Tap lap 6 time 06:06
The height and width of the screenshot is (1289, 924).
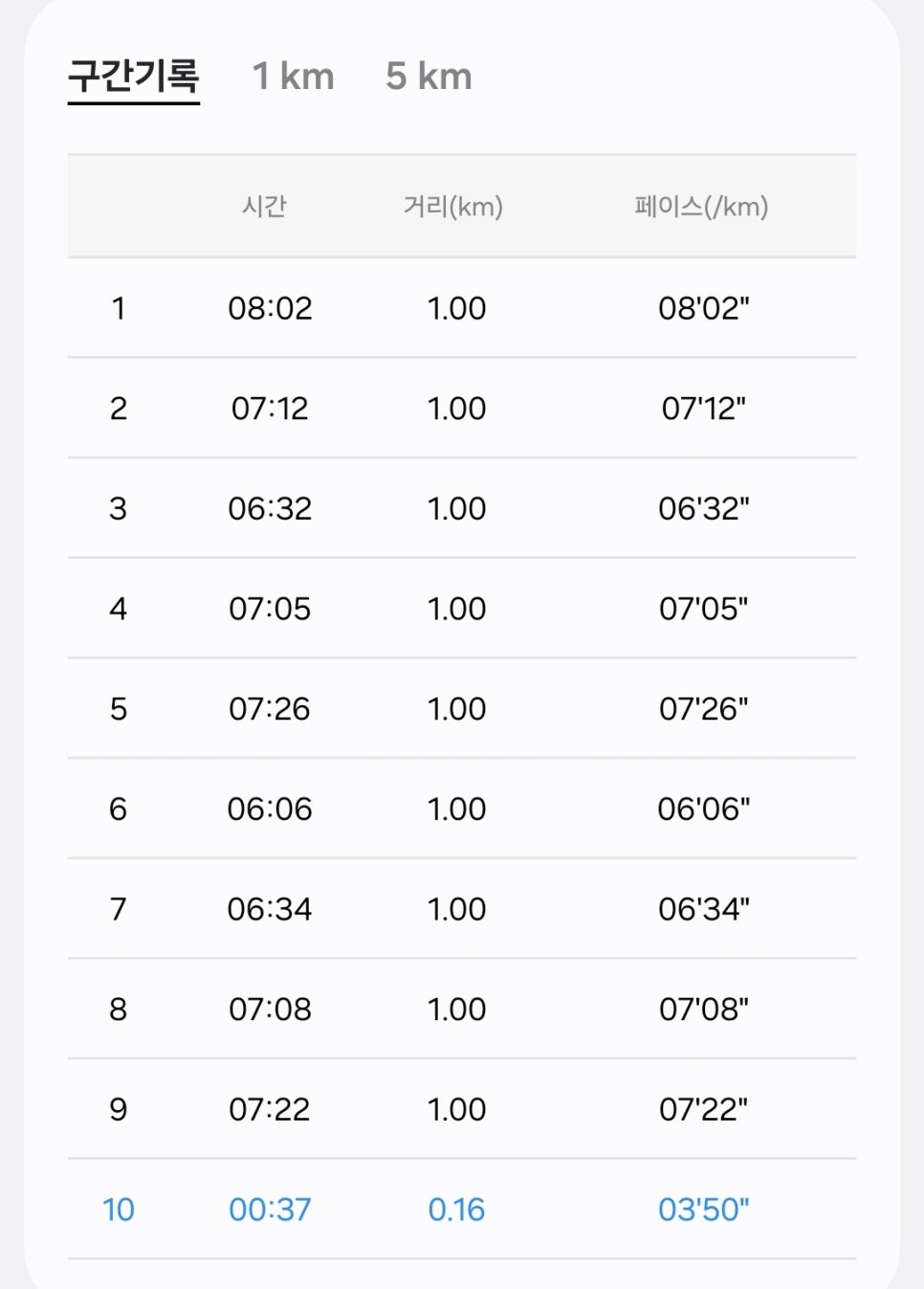point(270,810)
